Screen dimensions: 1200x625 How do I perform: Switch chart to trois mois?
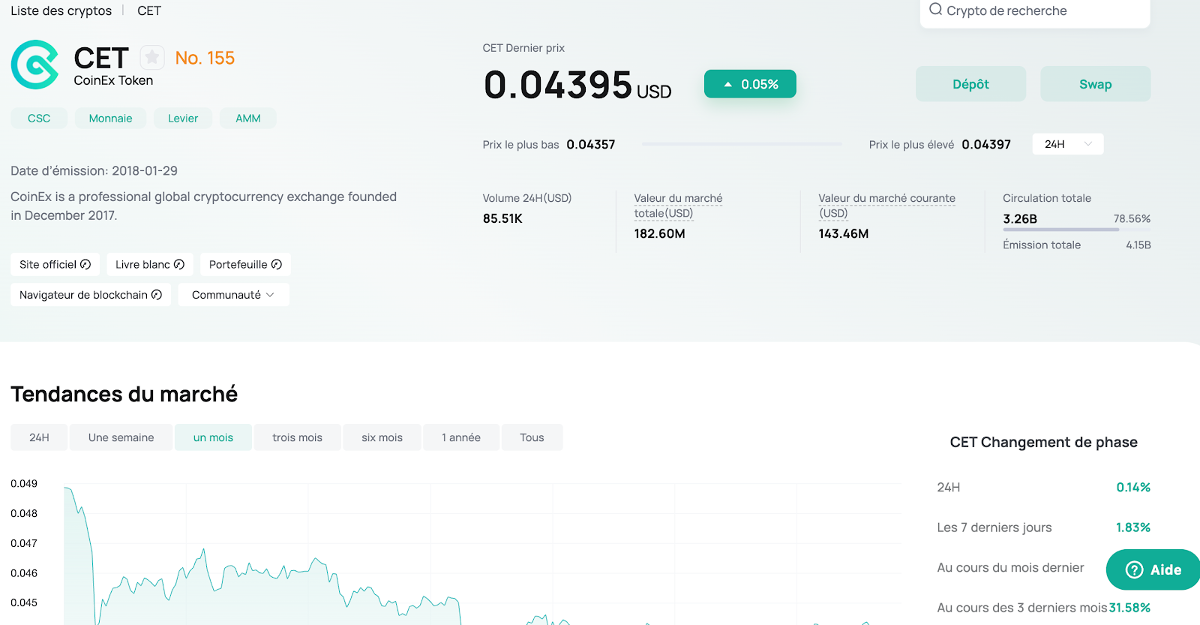coord(297,437)
